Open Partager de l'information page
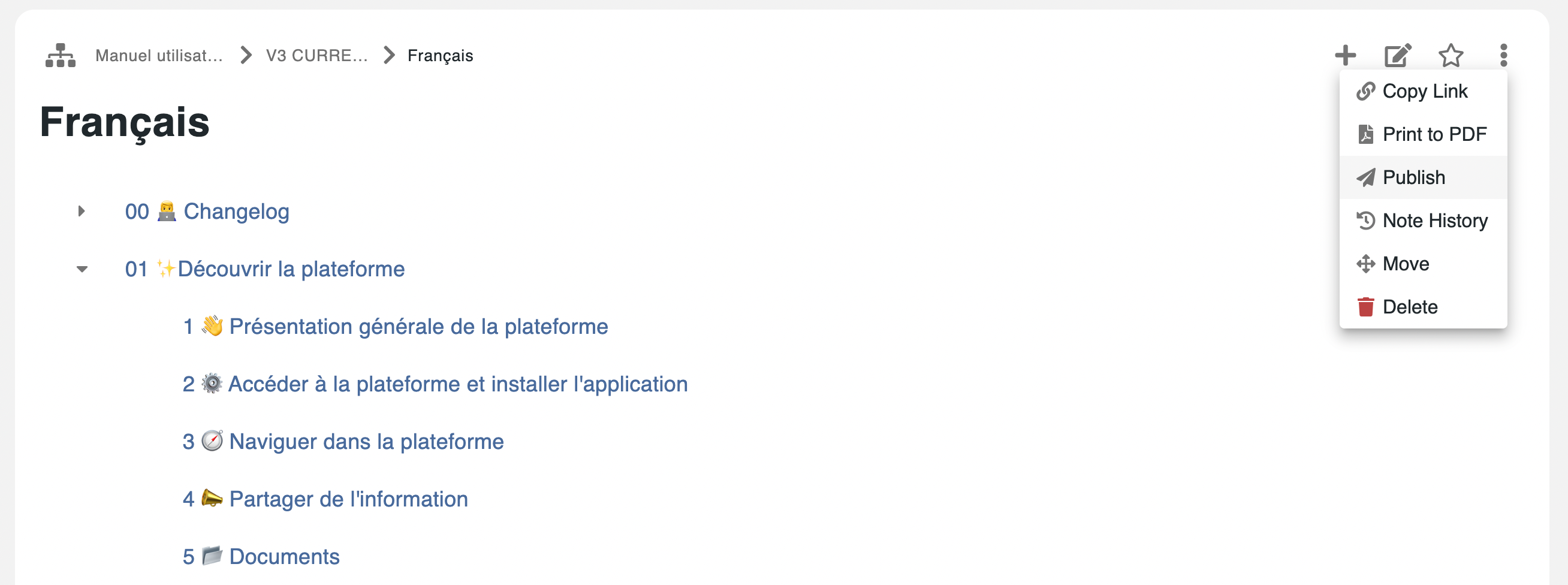The height and width of the screenshot is (585, 1568). [x=348, y=499]
